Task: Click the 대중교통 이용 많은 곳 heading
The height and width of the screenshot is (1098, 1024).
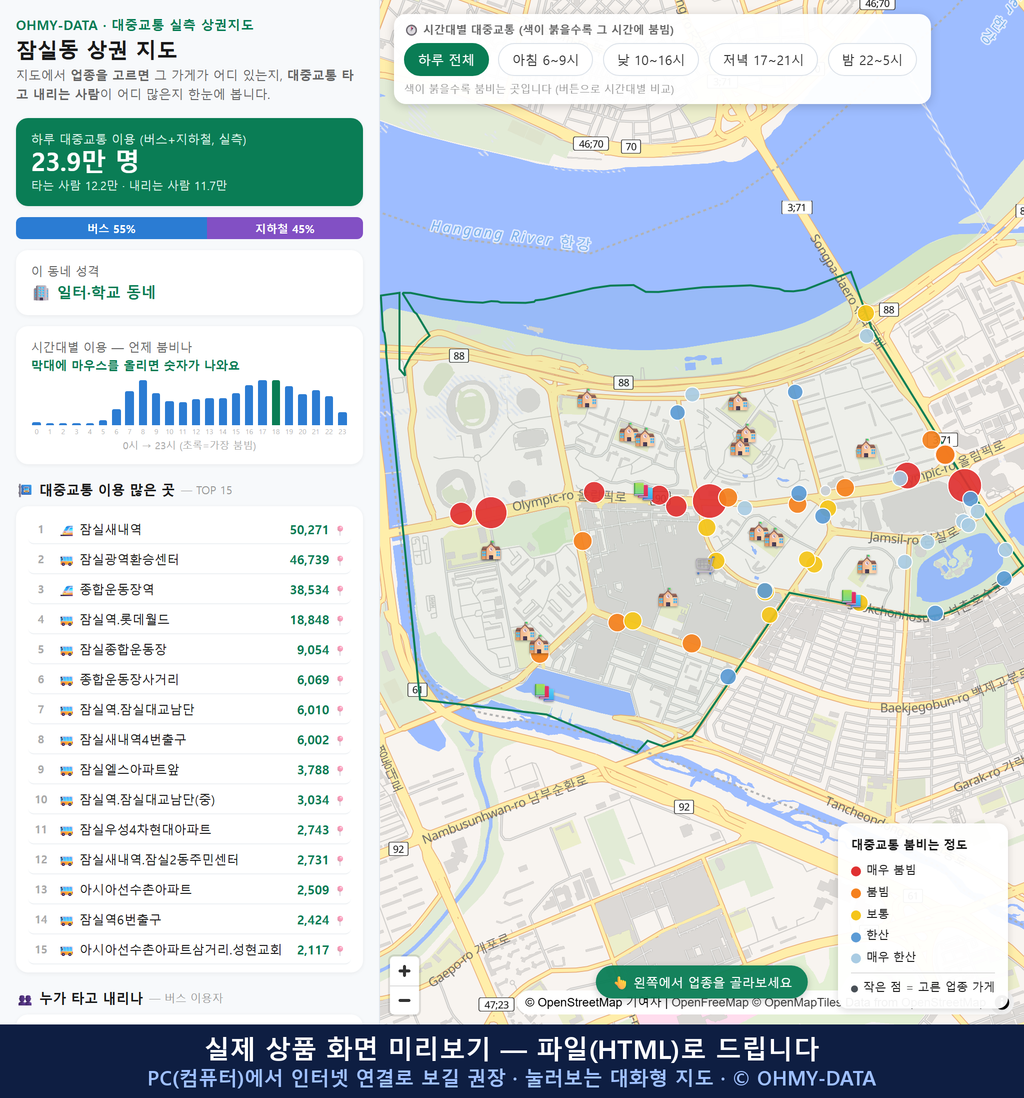Action: coord(106,490)
